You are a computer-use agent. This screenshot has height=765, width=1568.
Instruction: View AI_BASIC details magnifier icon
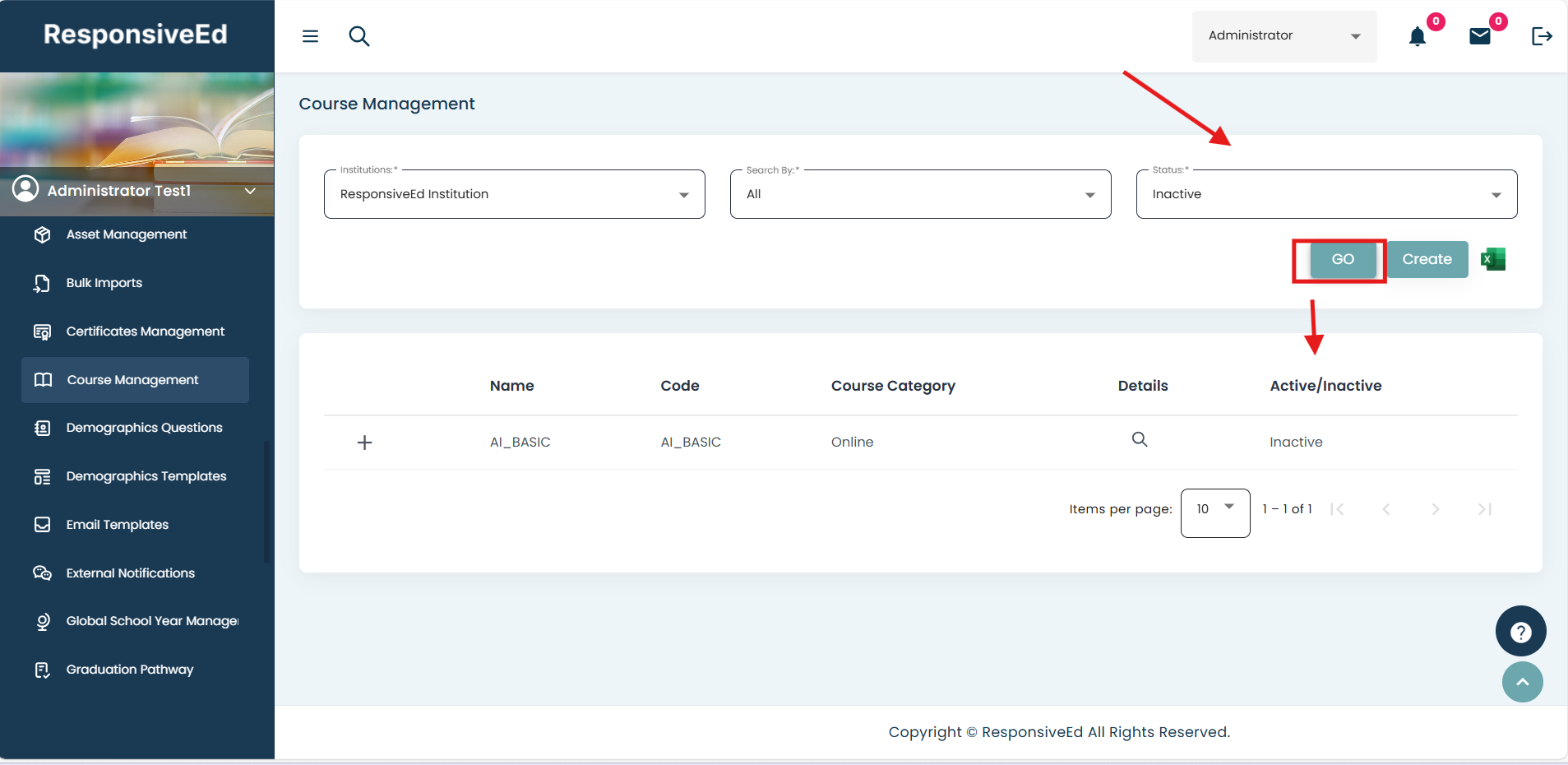(1139, 440)
